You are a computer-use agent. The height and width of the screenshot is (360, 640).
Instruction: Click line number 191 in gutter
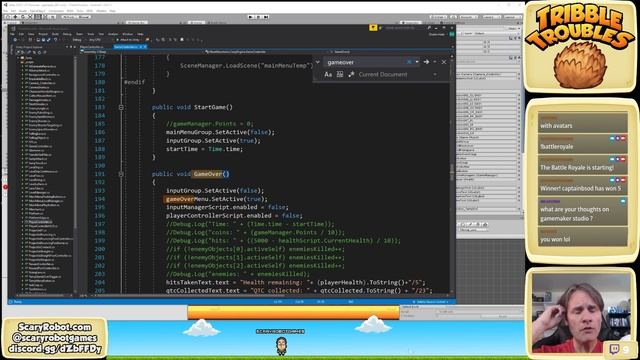coord(100,174)
